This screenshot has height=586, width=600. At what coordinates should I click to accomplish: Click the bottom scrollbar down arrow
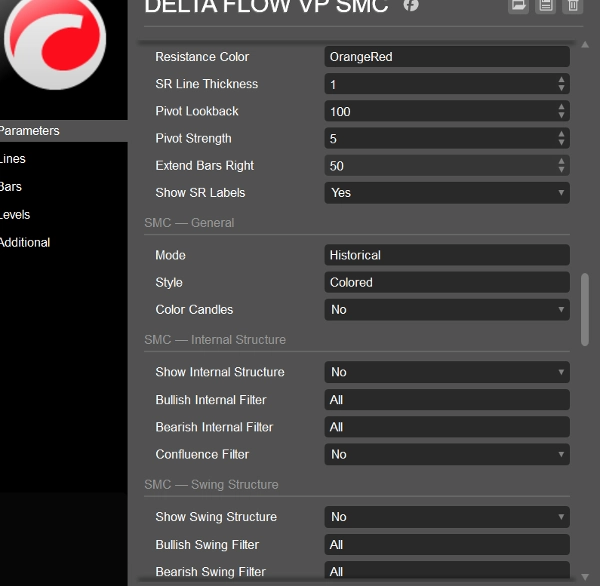[x=585, y=576]
